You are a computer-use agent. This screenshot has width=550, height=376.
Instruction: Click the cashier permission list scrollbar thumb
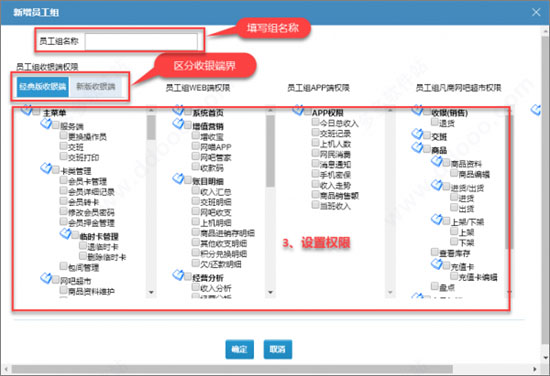pyautogui.click(x=151, y=127)
